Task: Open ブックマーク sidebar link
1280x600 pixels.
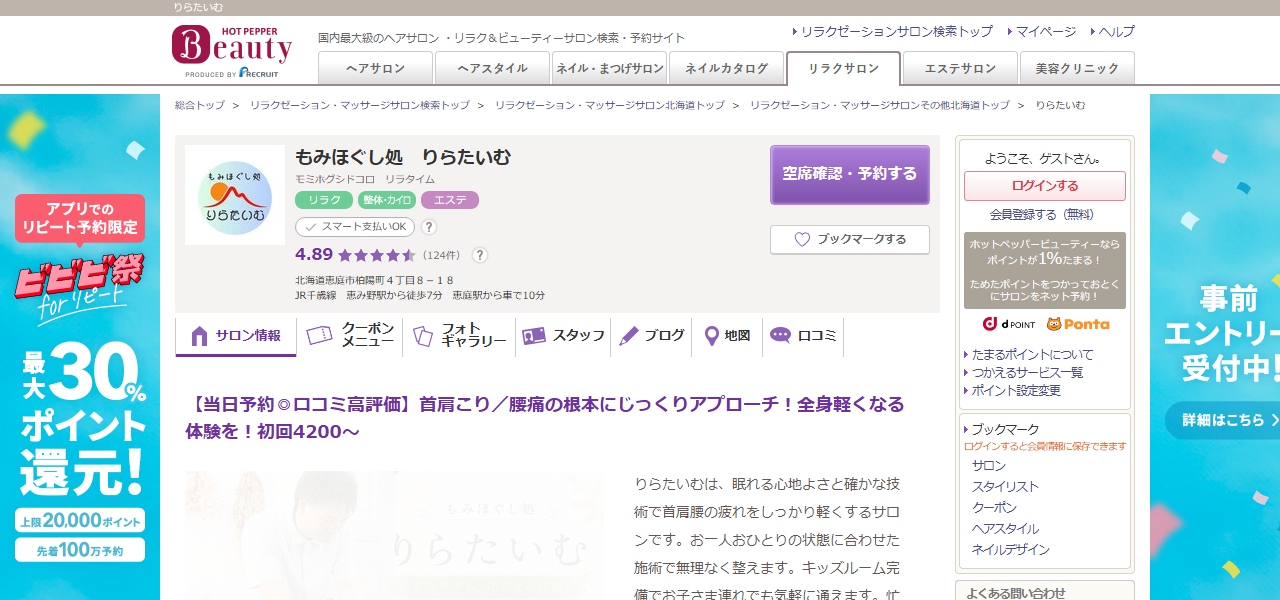Action: click(x=1005, y=429)
